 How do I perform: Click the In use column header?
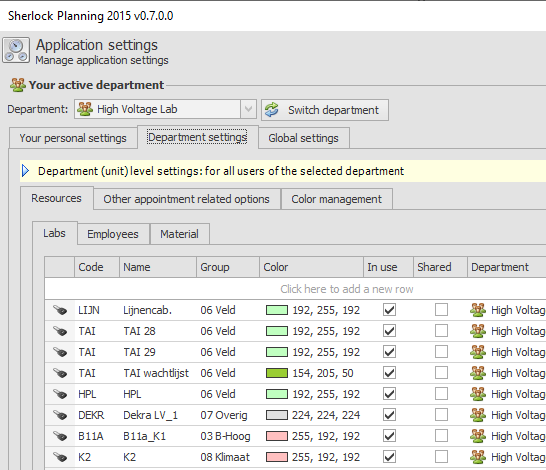click(x=389, y=267)
